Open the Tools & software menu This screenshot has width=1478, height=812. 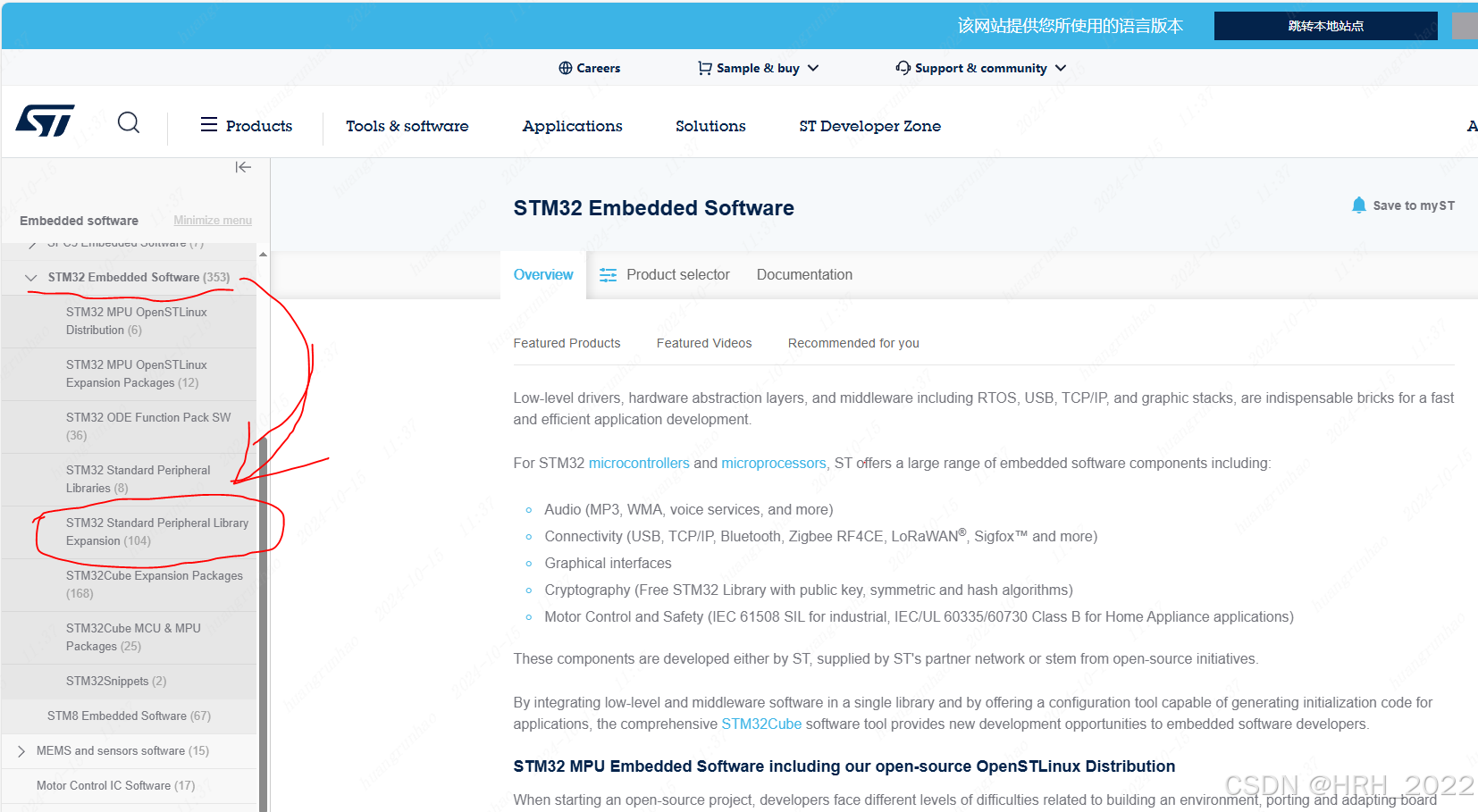(407, 126)
